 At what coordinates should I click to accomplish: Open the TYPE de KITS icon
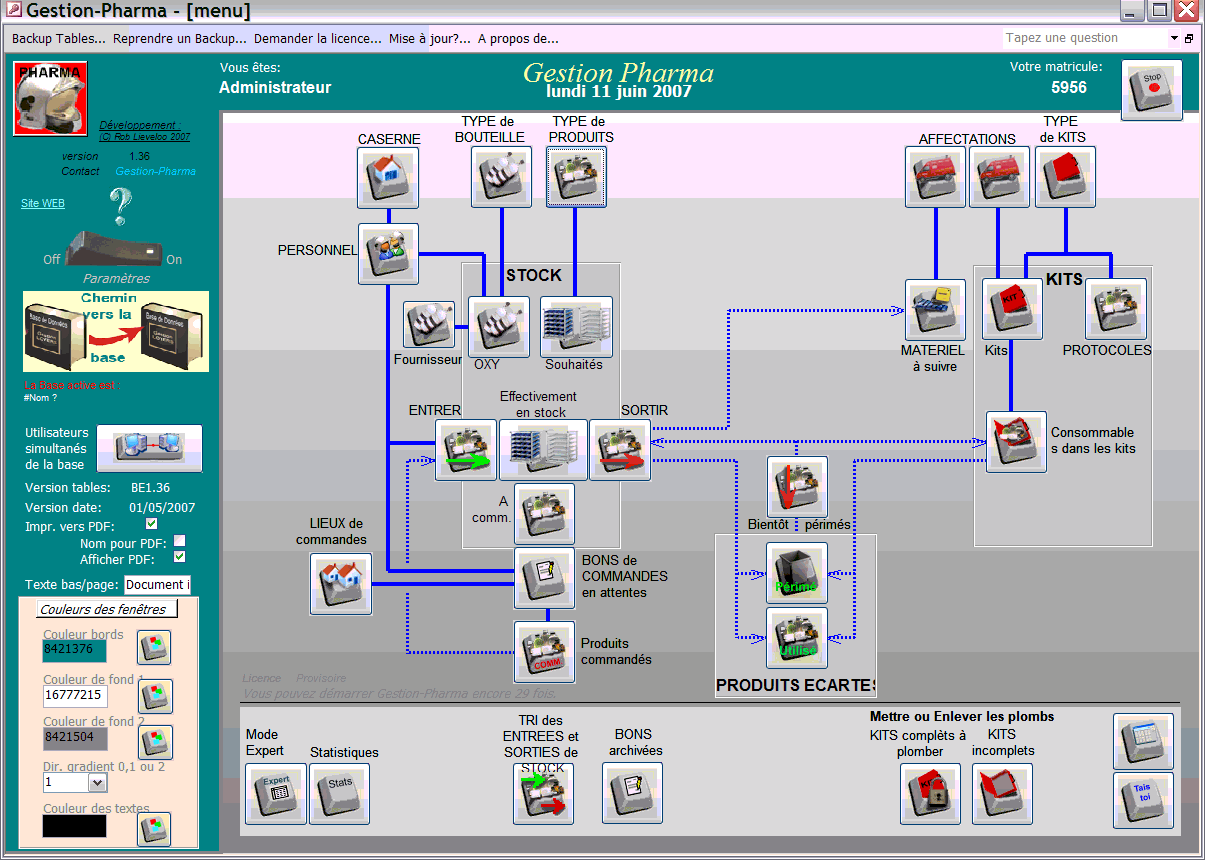1065,177
